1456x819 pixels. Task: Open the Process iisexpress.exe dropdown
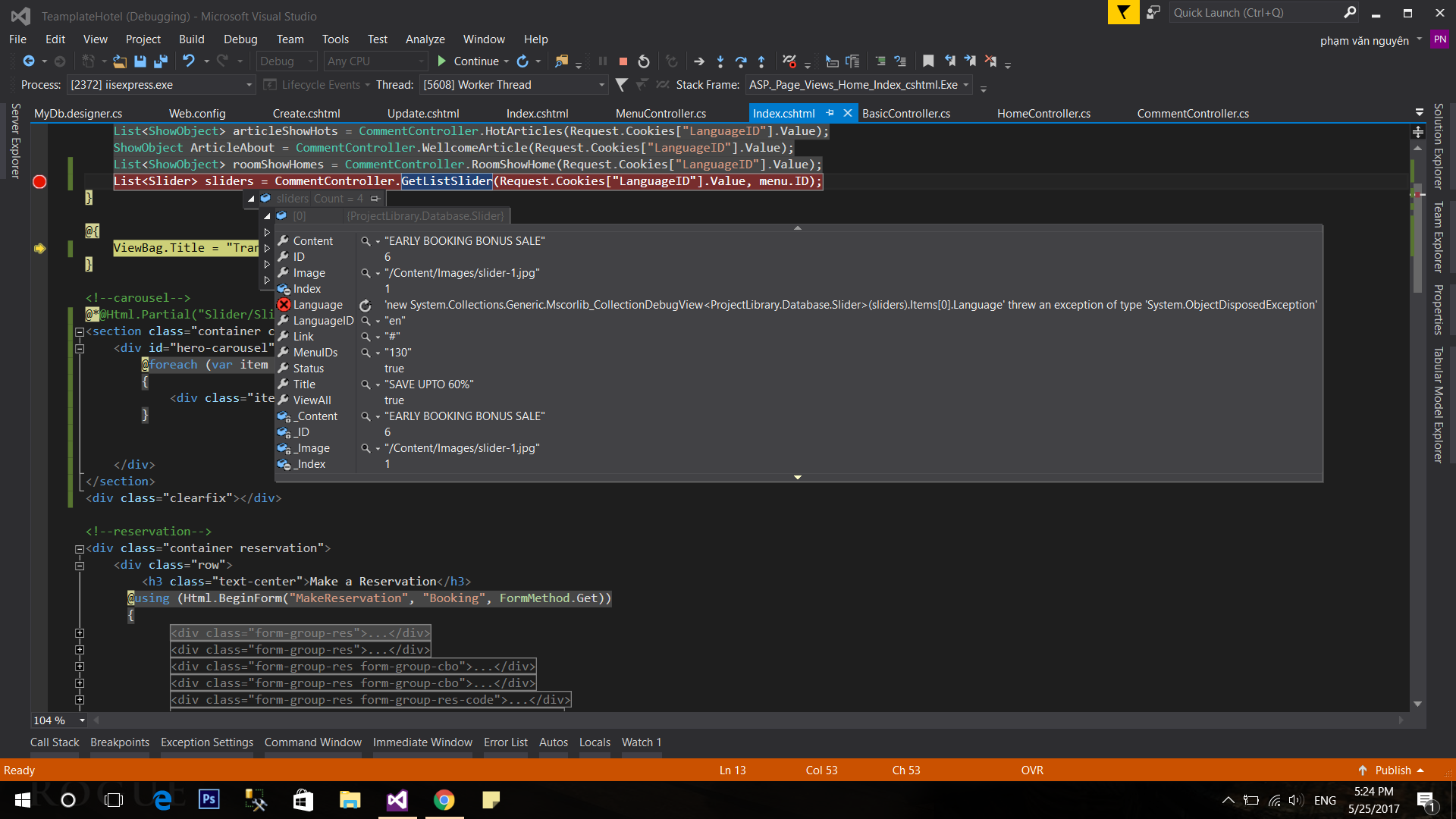pyautogui.click(x=249, y=85)
